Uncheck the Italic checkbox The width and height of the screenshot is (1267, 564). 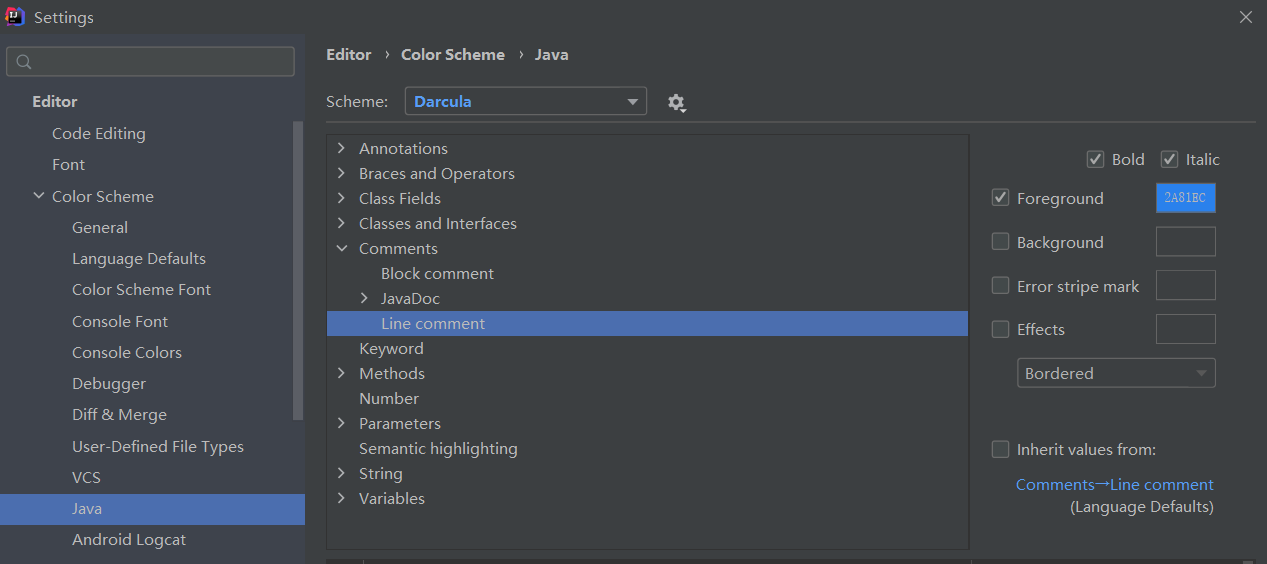point(1169,160)
